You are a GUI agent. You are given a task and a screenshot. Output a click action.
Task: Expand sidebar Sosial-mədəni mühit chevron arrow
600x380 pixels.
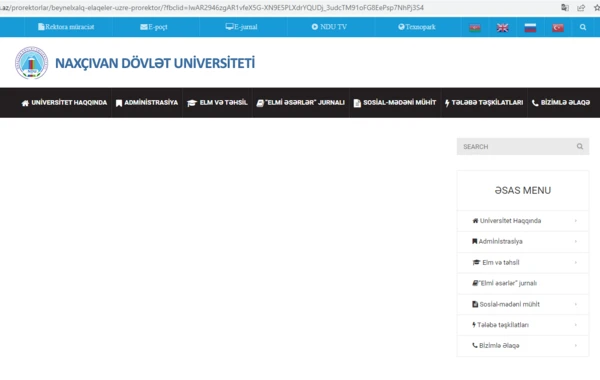click(576, 304)
